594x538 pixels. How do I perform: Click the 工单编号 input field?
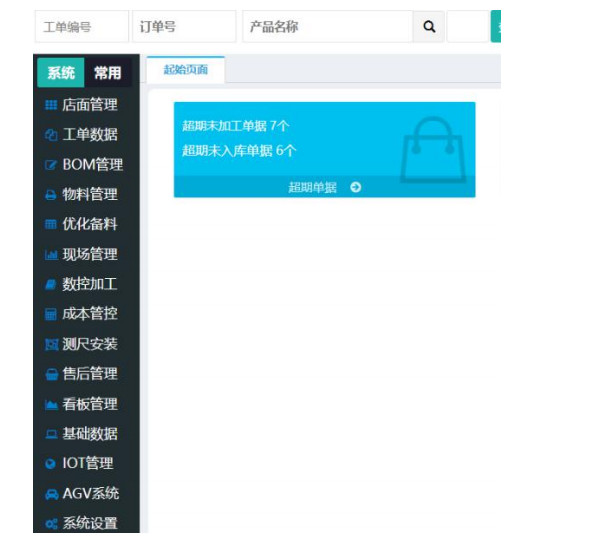coord(82,27)
